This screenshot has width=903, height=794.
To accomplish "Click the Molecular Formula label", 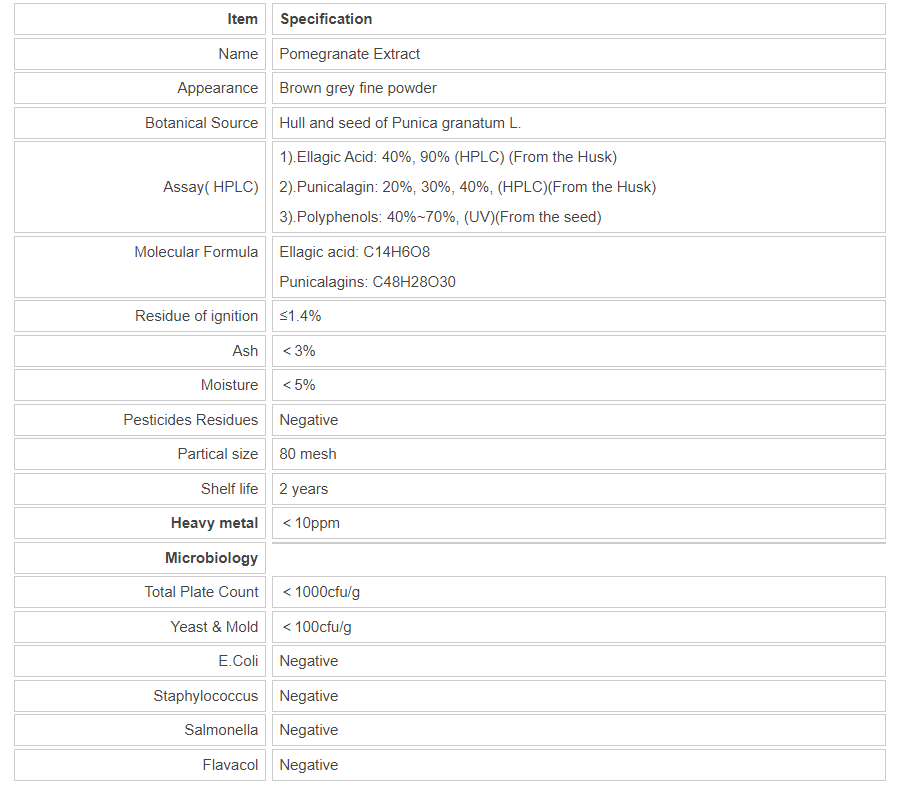I will point(196,252).
